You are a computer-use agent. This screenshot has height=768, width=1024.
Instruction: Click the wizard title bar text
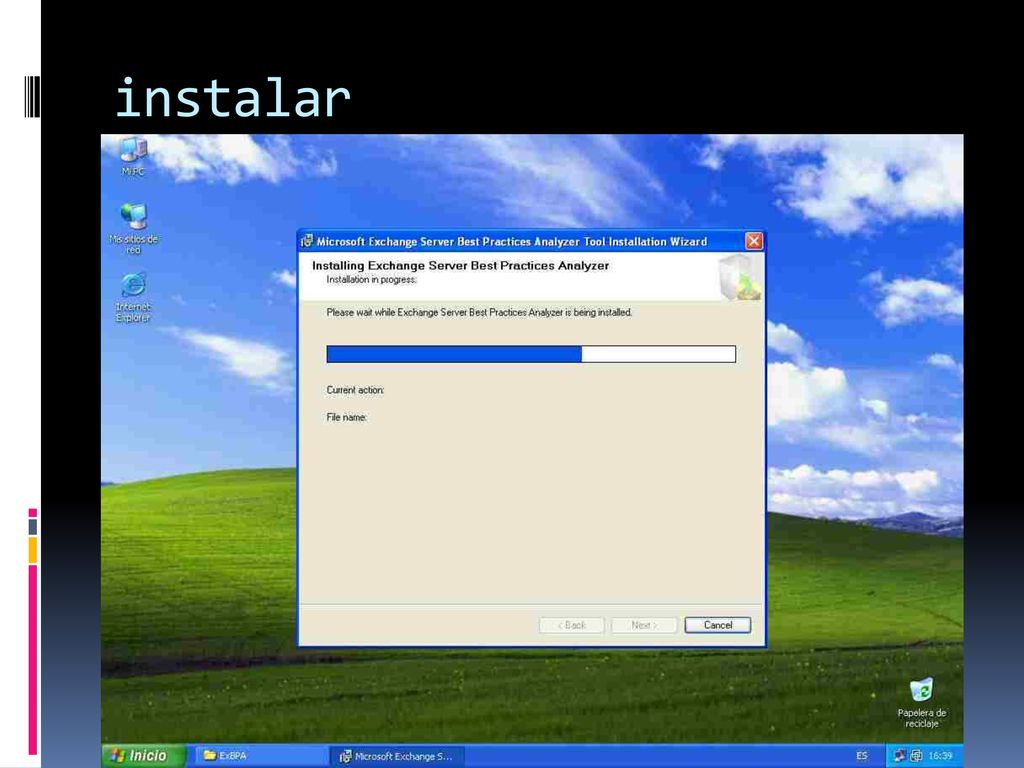(x=512, y=242)
